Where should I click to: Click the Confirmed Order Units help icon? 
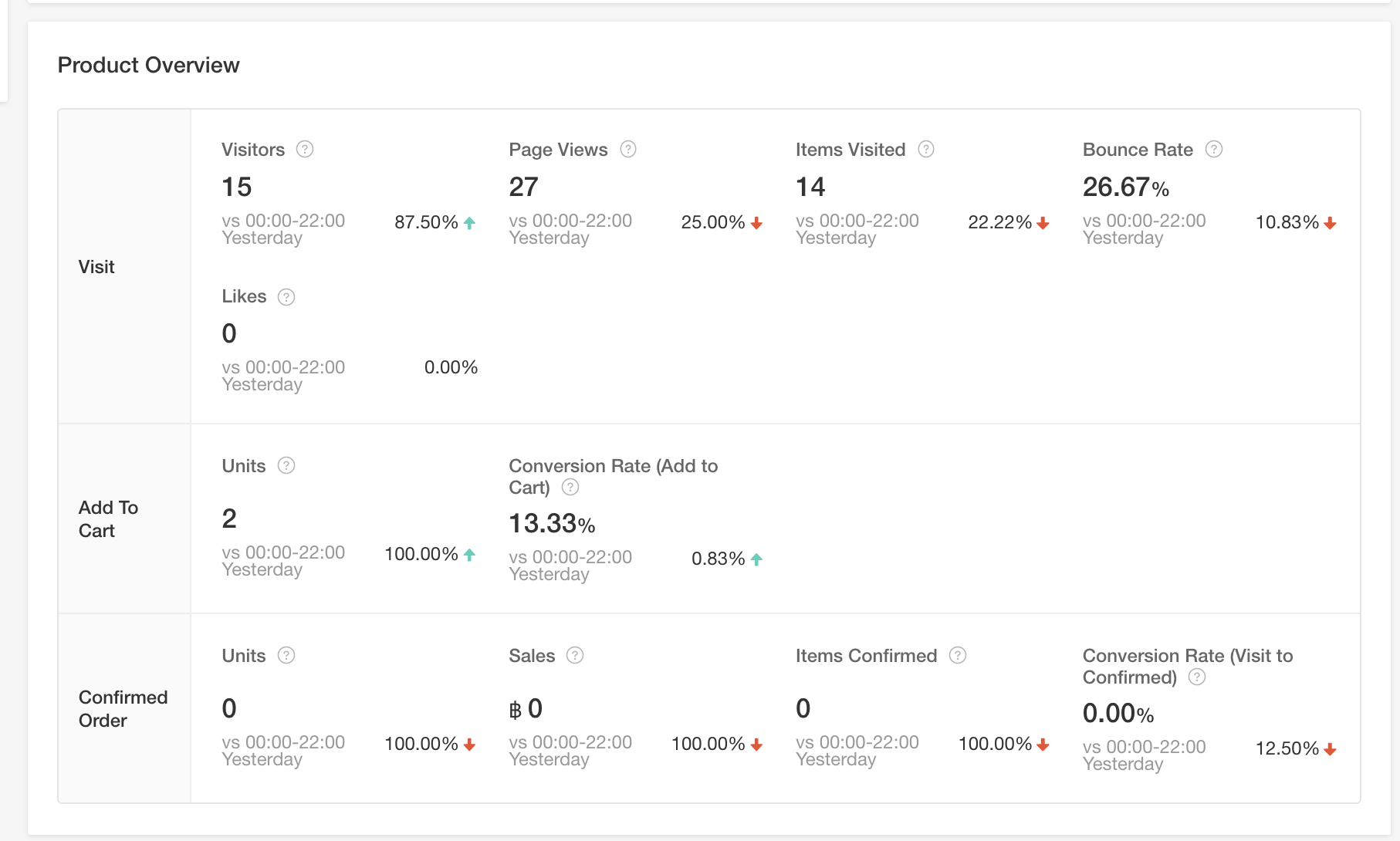tap(286, 656)
